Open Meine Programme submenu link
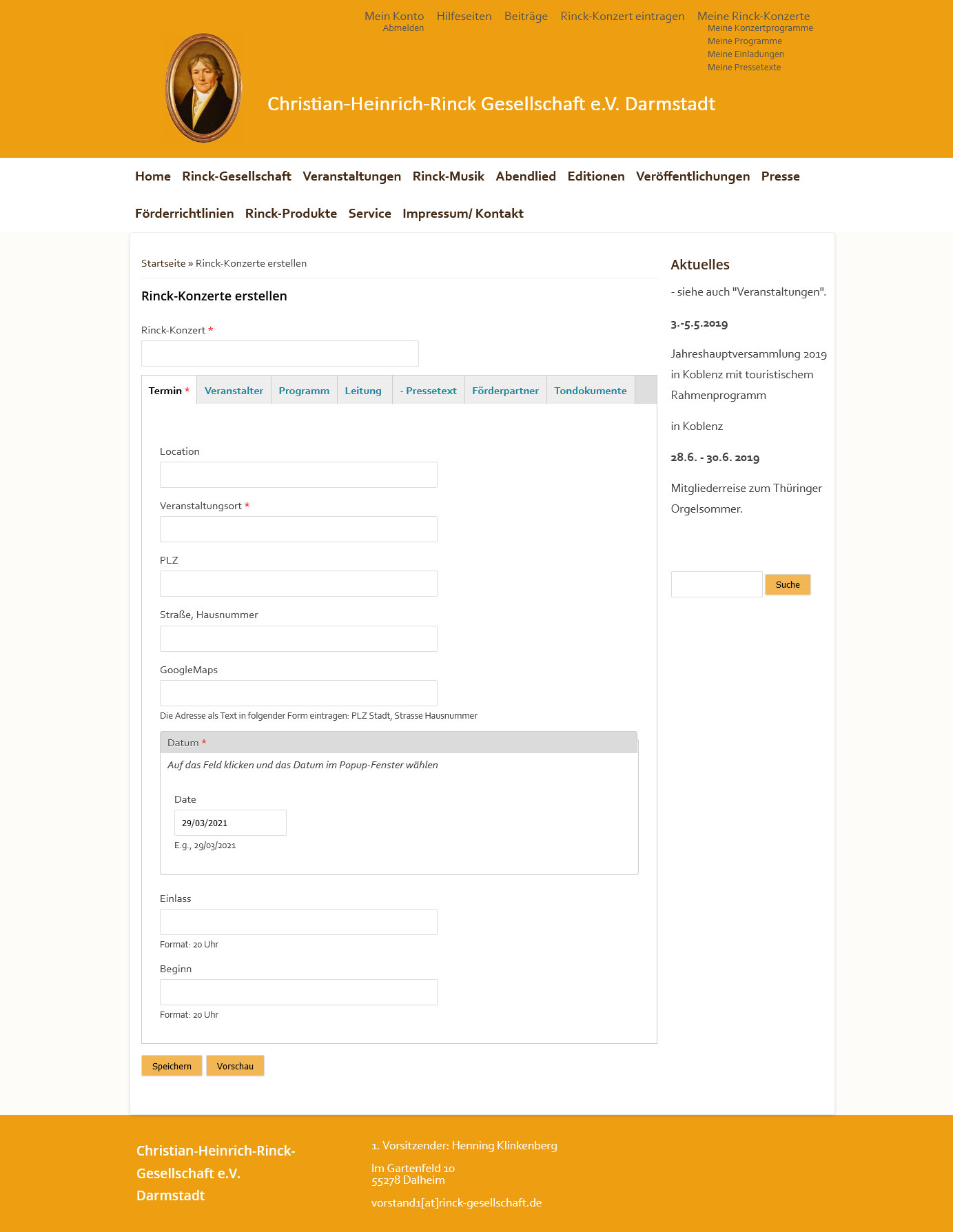The height and width of the screenshot is (1232, 953). click(744, 41)
